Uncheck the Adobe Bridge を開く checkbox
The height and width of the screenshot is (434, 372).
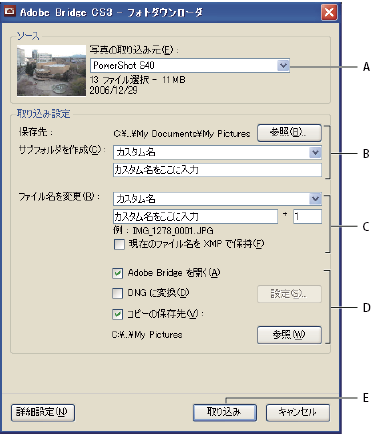click(118, 273)
